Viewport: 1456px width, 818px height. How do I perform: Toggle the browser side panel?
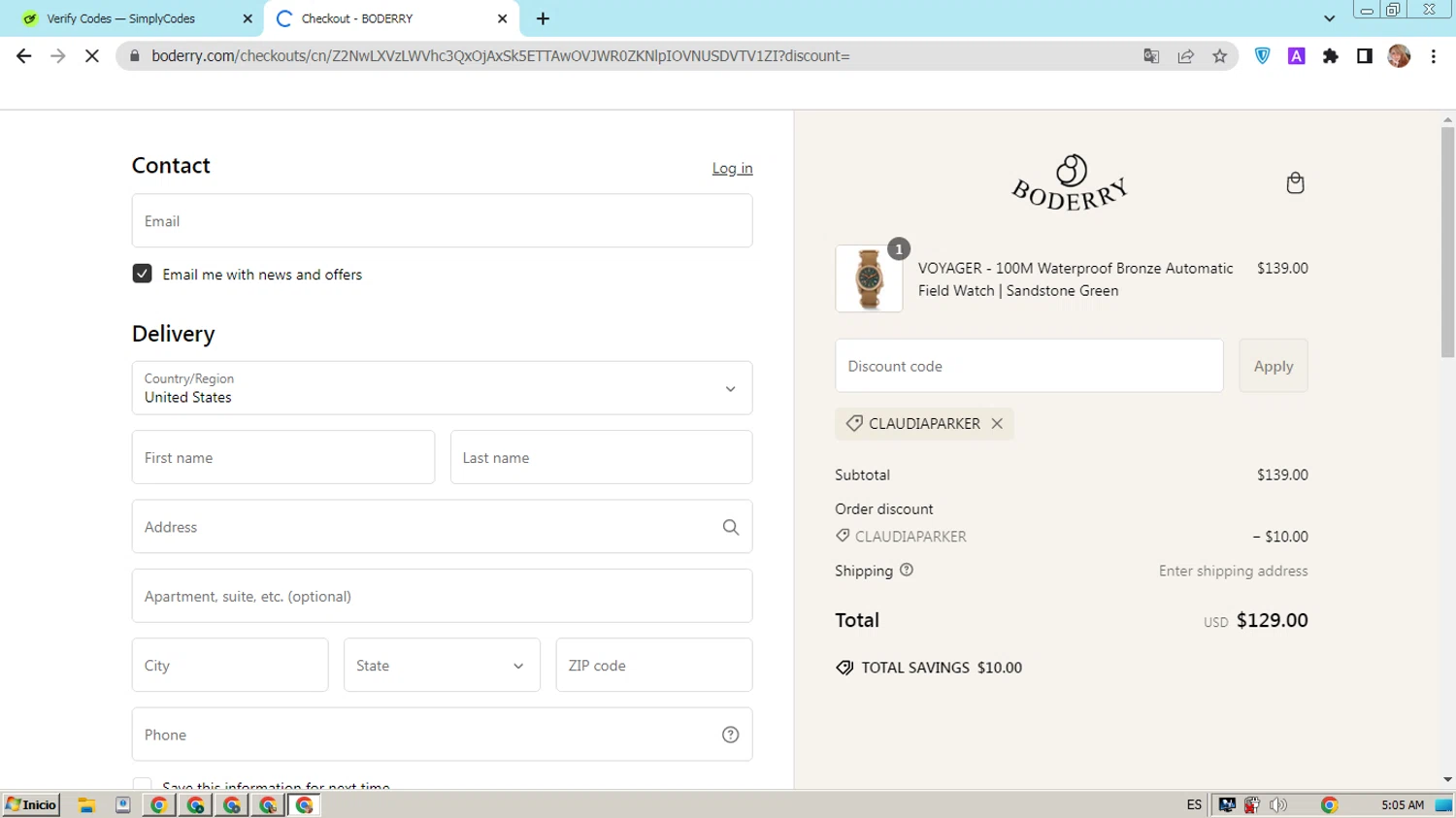point(1365,56)
